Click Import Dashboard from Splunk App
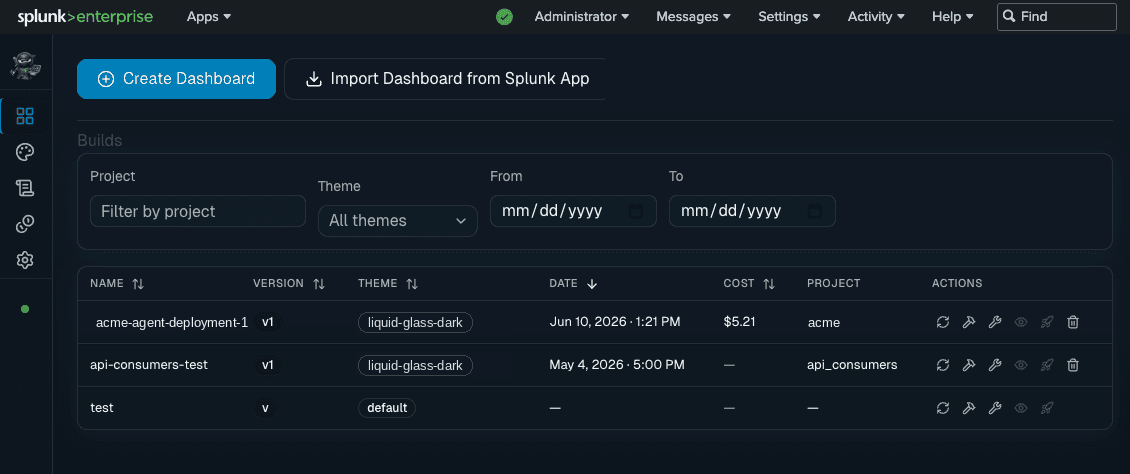1130x474 pixels. (x=445, y=79)
